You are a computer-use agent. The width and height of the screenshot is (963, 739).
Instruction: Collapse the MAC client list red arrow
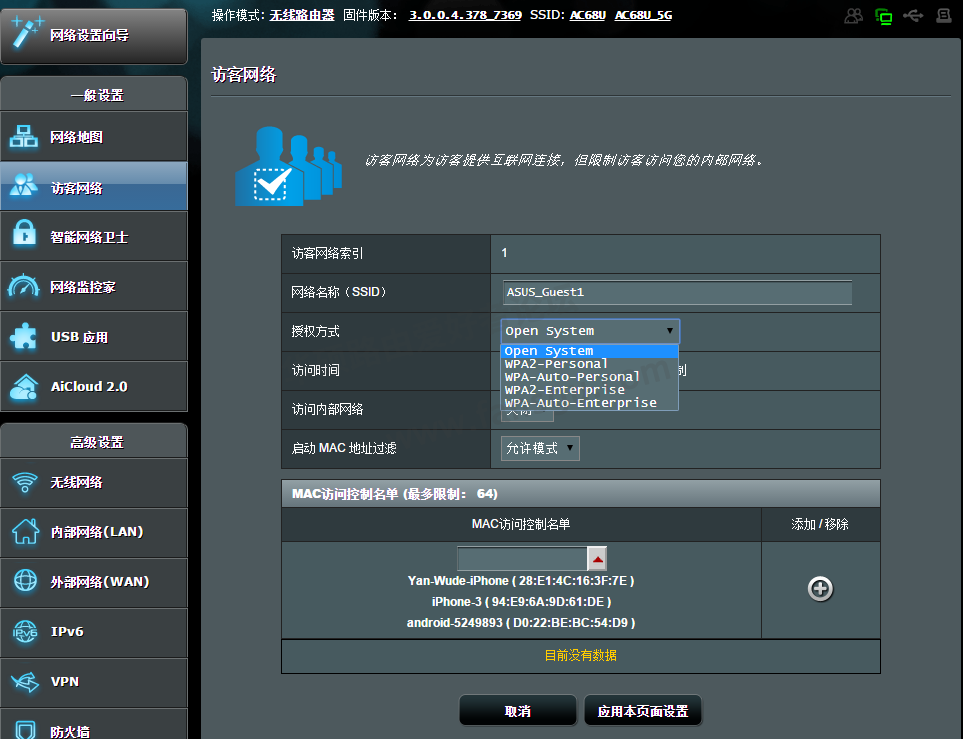click(x=597, y=558)
